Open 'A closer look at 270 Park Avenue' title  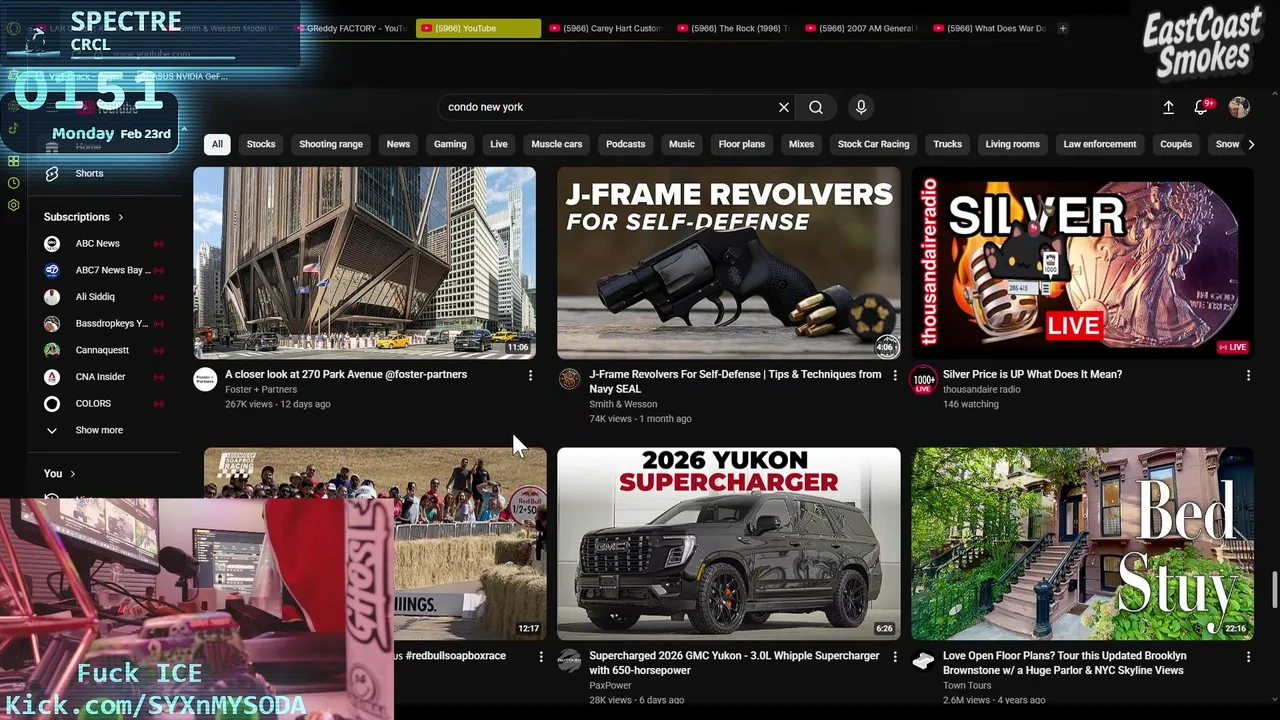tap(346, 374)
